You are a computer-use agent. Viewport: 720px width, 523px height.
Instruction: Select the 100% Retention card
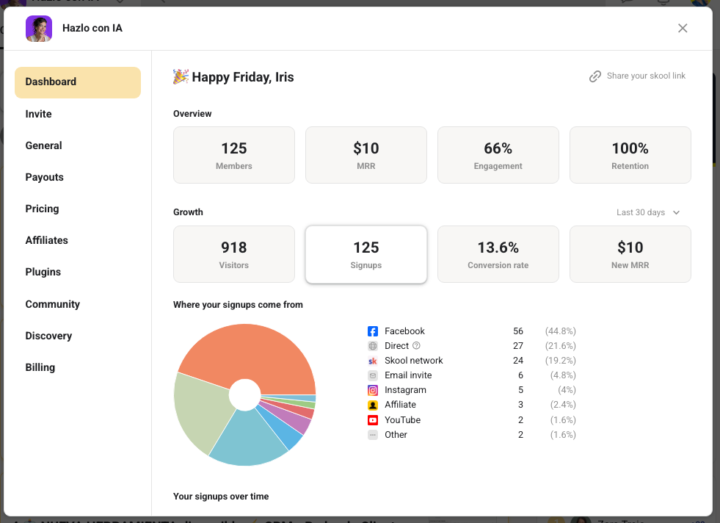click(630, 155)
